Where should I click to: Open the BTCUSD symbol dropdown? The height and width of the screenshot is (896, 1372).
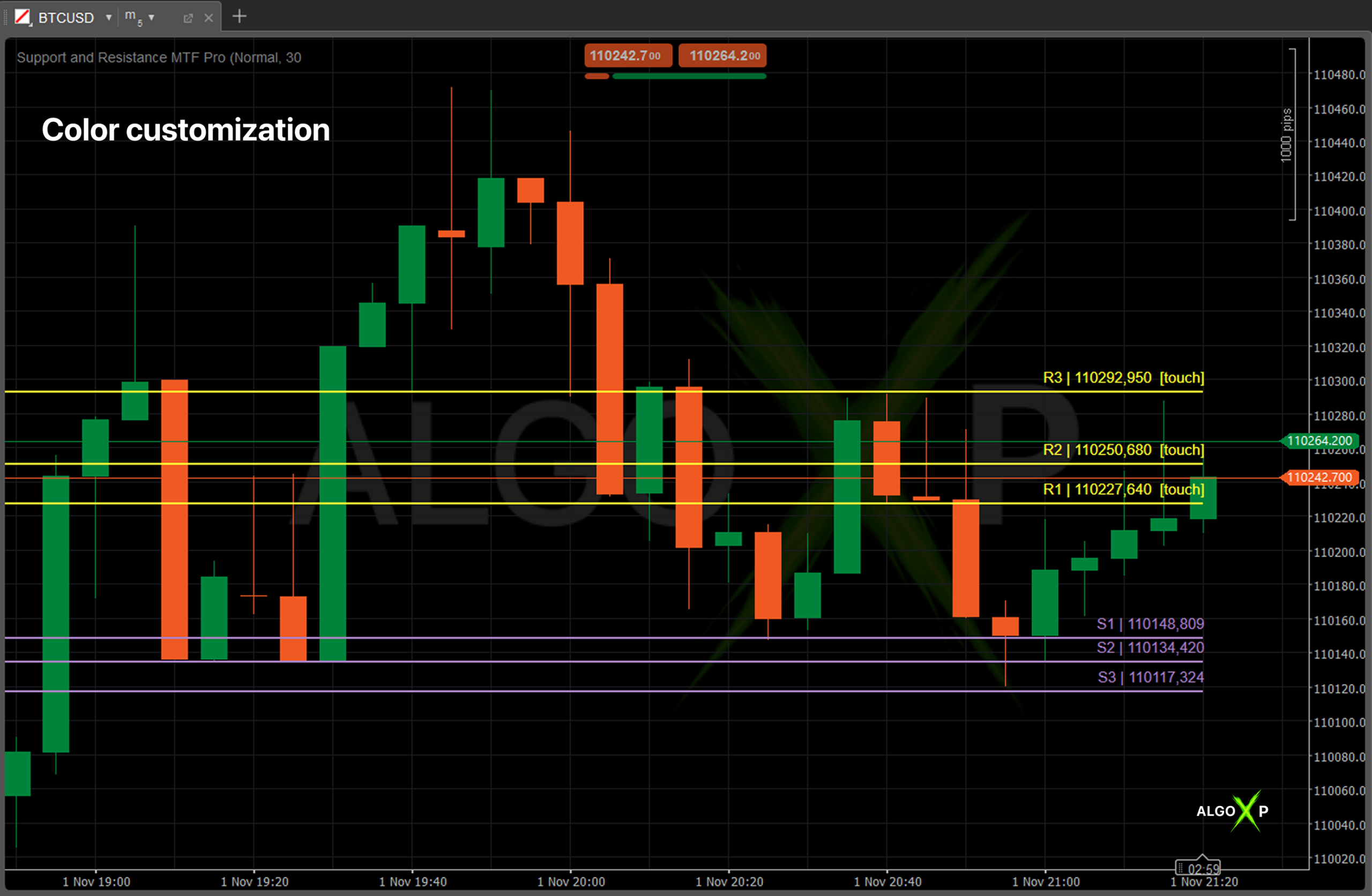pos(108,18)
